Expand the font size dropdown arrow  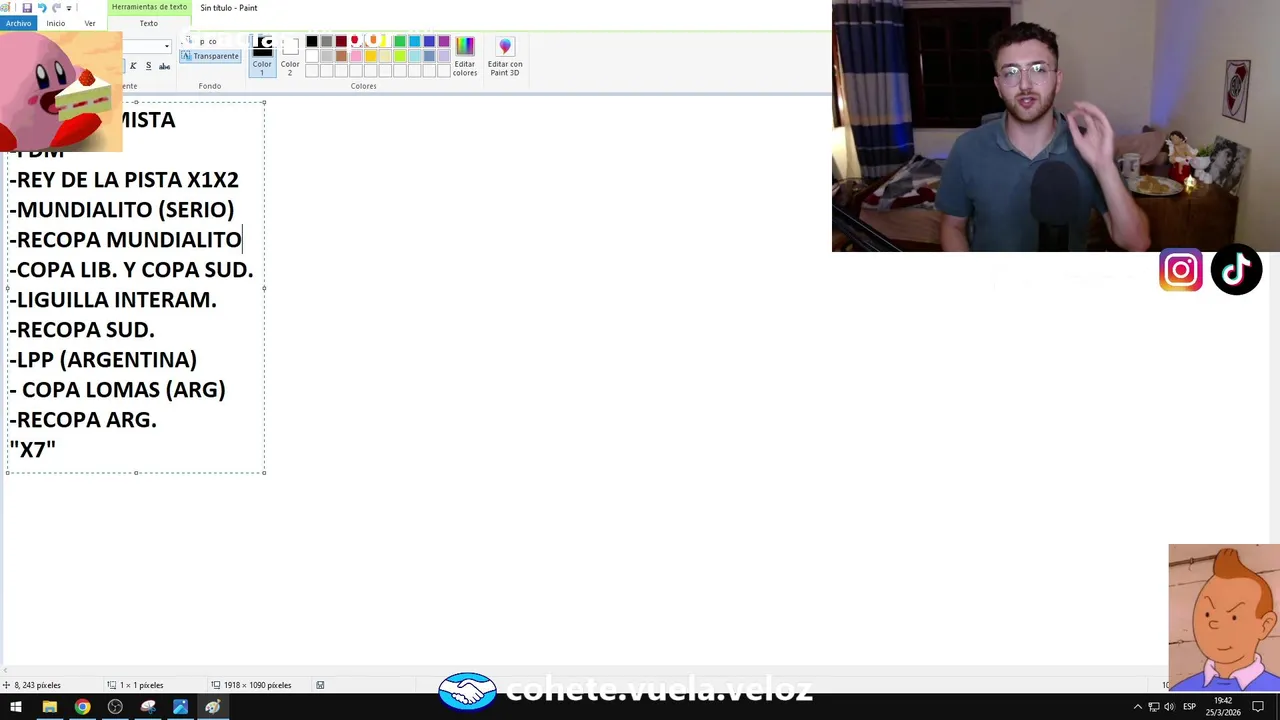(x=167, y=46)
